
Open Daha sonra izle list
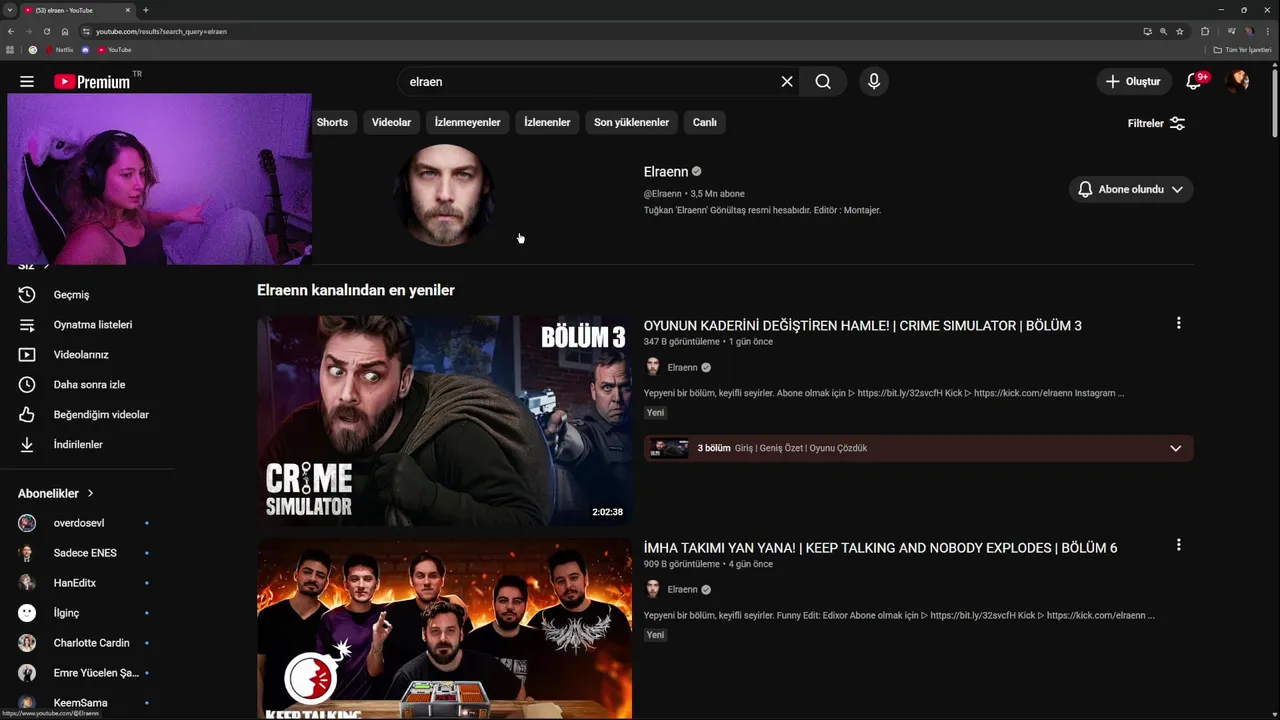click(88, 385)
